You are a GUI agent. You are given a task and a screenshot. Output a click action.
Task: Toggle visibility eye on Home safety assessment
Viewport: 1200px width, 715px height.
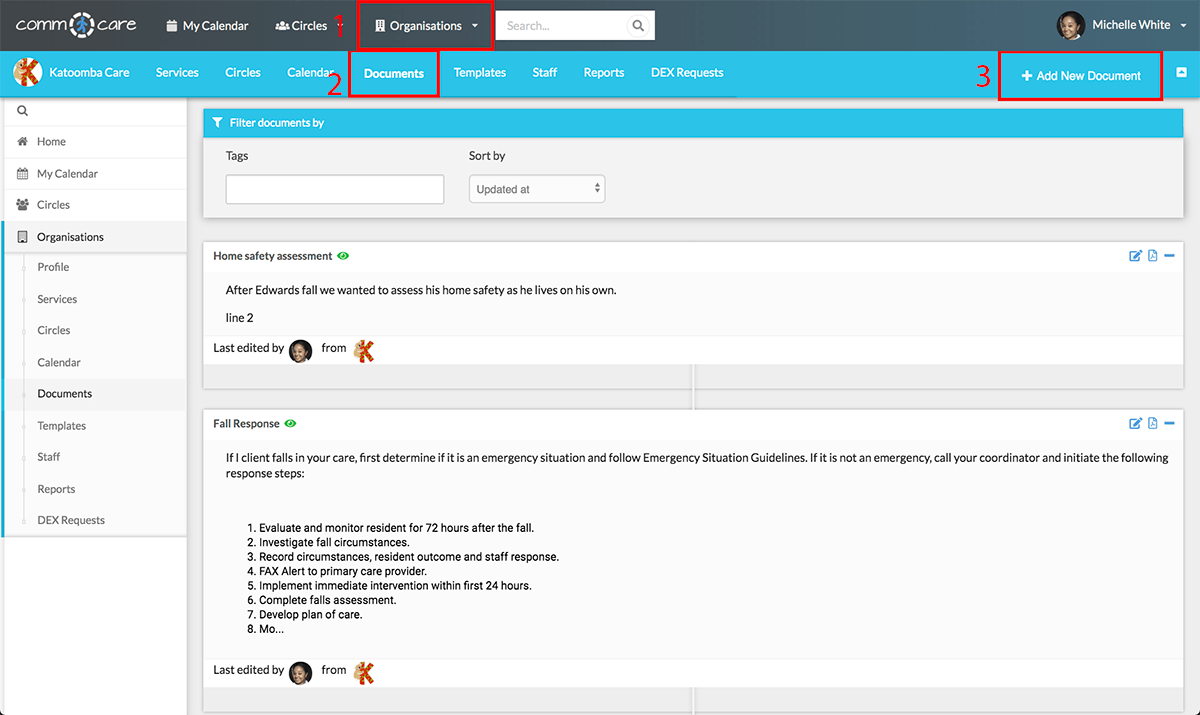tap(343, 256)
